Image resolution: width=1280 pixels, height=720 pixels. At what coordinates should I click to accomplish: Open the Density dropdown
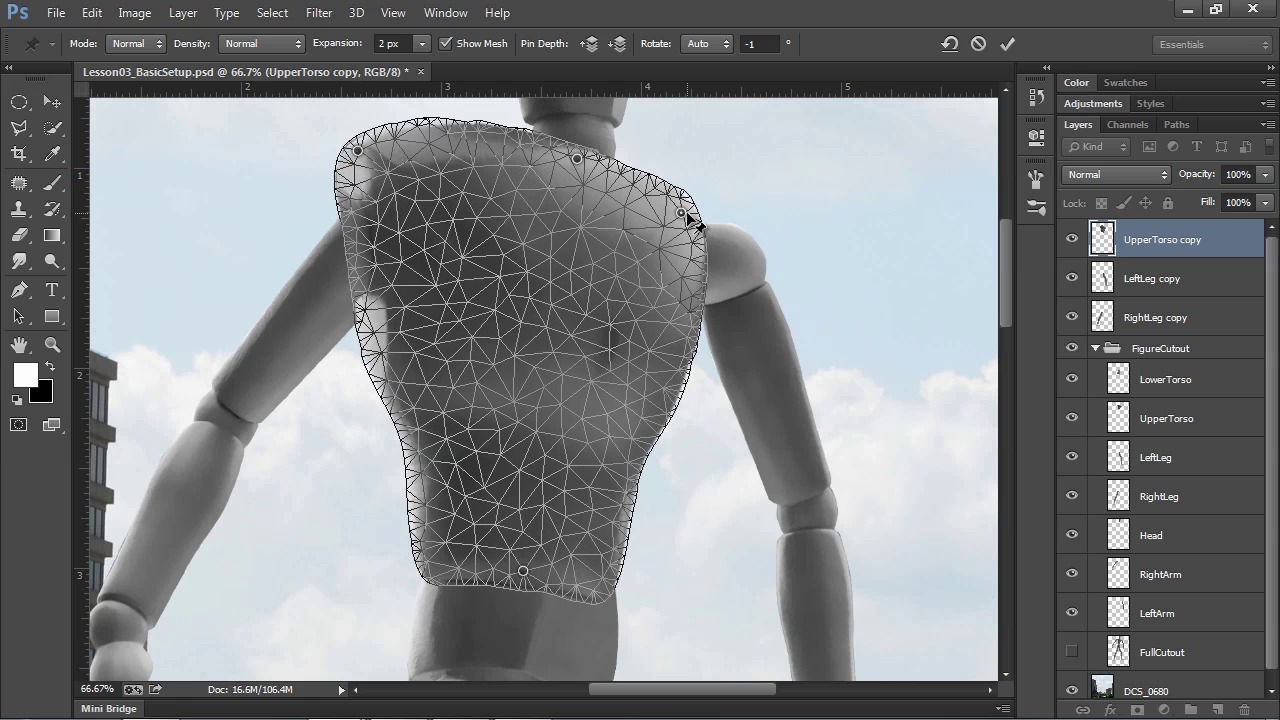(x=262, y=44)
